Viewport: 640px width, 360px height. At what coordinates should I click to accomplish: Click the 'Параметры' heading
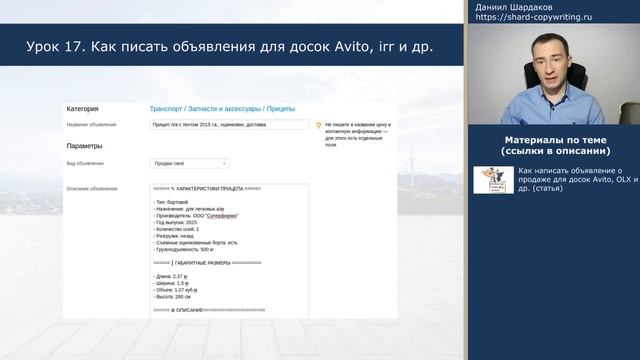pyautogui.click(x=84, y=146)
